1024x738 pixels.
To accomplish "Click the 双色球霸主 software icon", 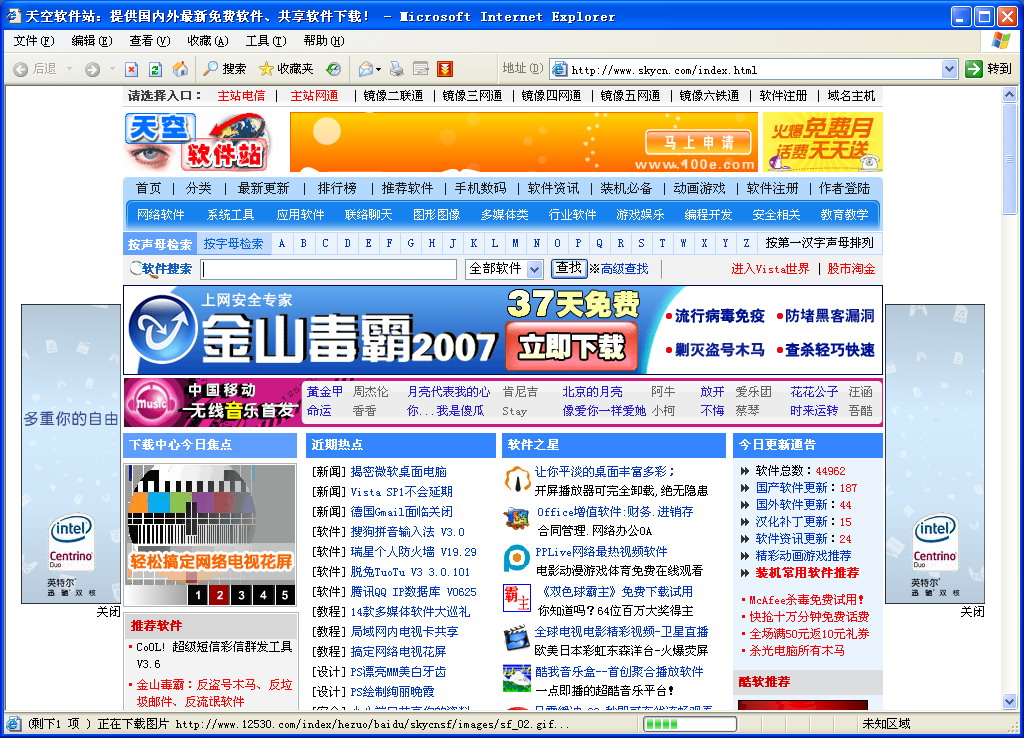I will (517, 599).
